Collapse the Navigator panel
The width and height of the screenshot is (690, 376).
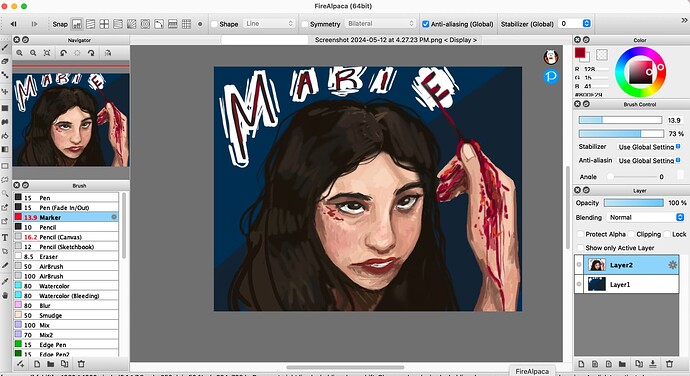coord(26,40)
